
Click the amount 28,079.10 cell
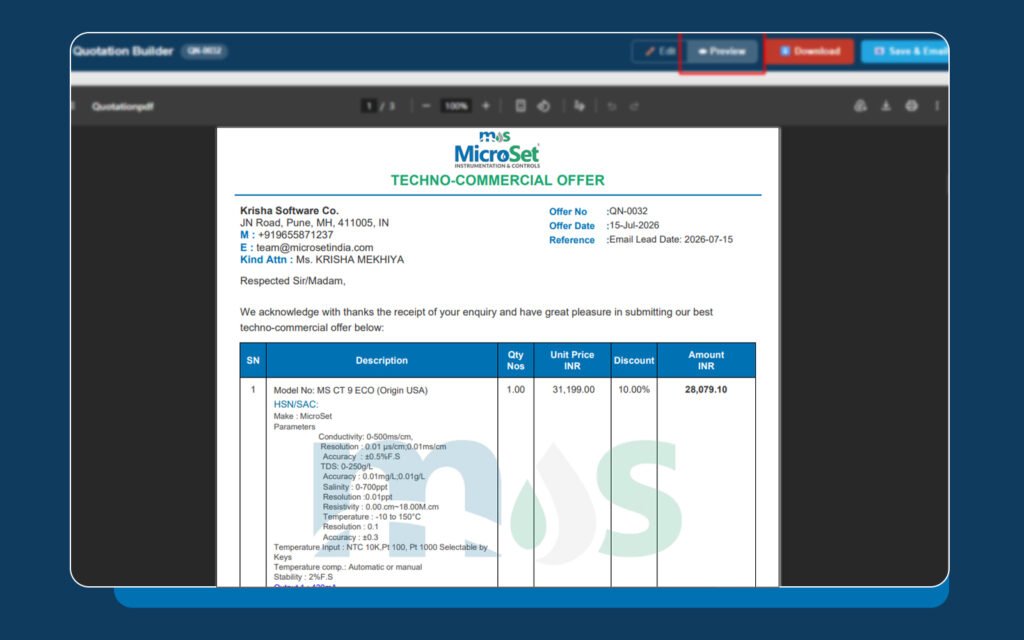tap(706, 390)
